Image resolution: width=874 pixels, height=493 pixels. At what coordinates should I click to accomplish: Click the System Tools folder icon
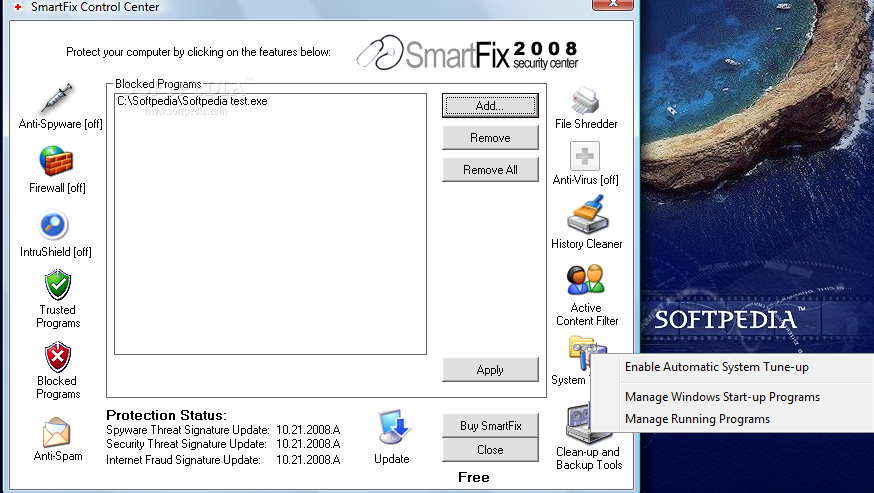(x=580, y=353)
